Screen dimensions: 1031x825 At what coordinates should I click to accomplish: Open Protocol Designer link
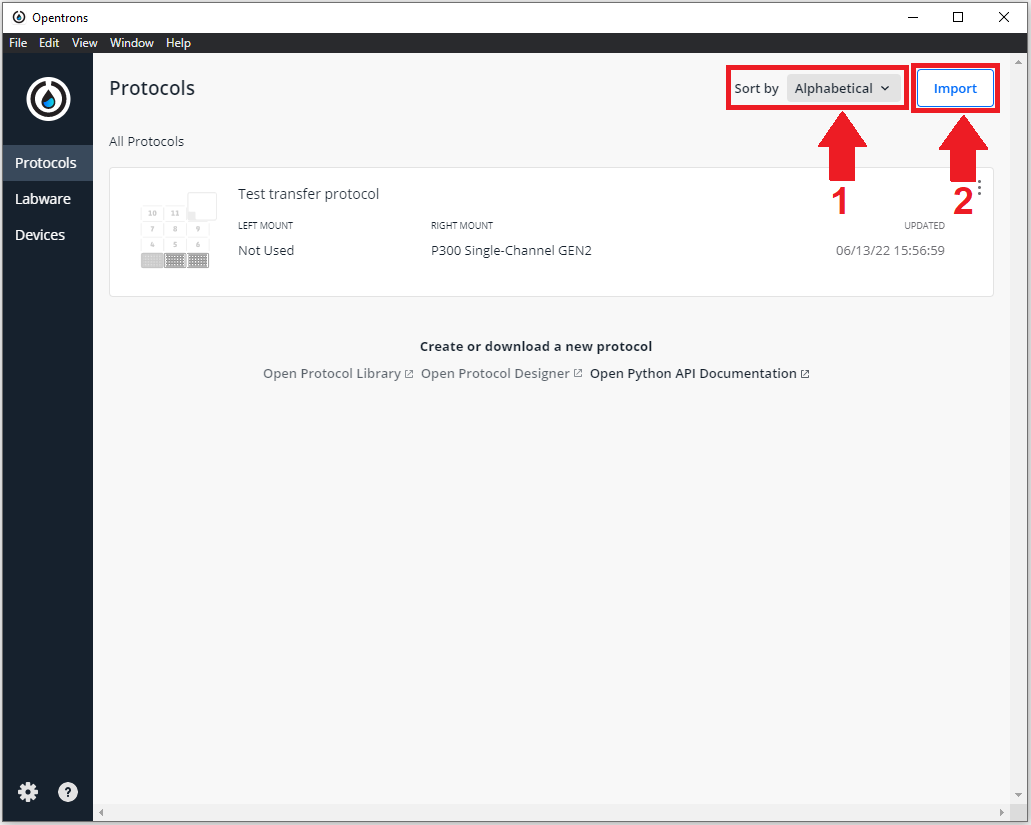click(x=502, y=373)
